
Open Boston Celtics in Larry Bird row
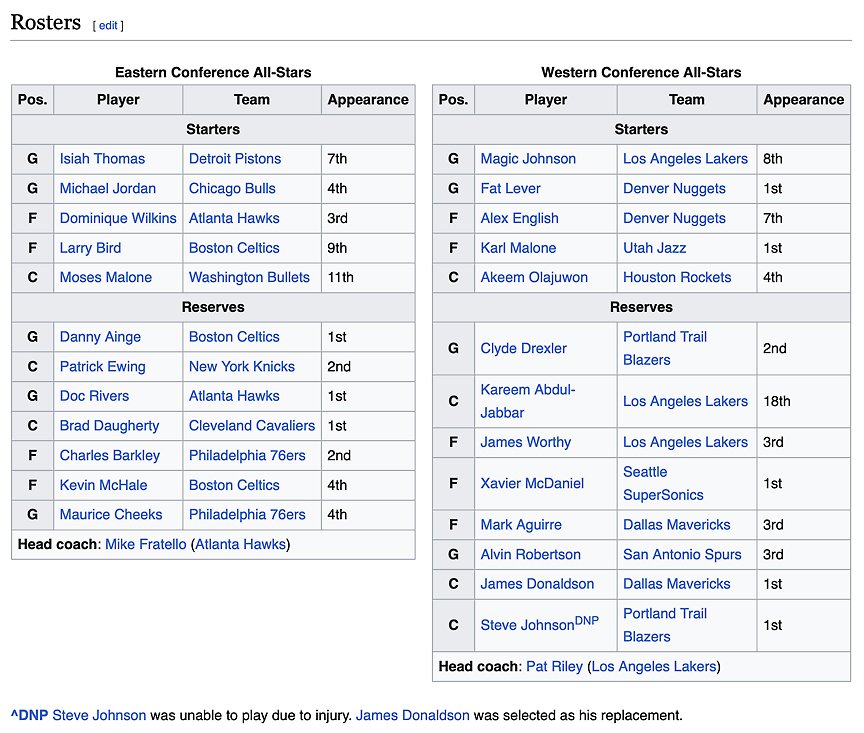(234, 248)
